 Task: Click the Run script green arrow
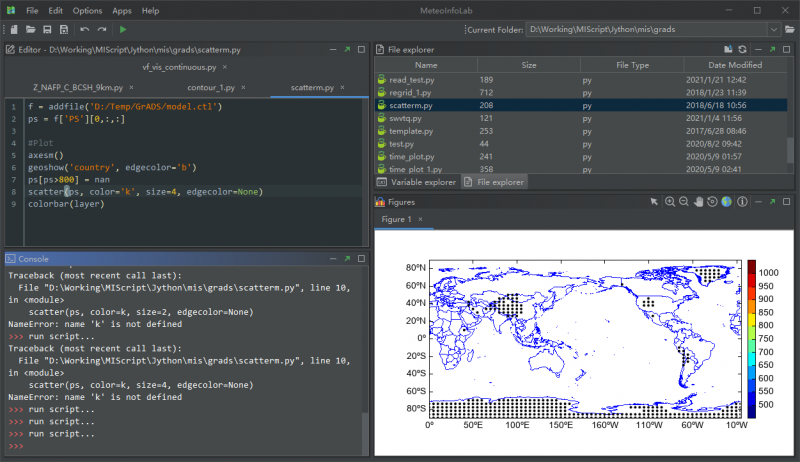click(x=123, y=30)
